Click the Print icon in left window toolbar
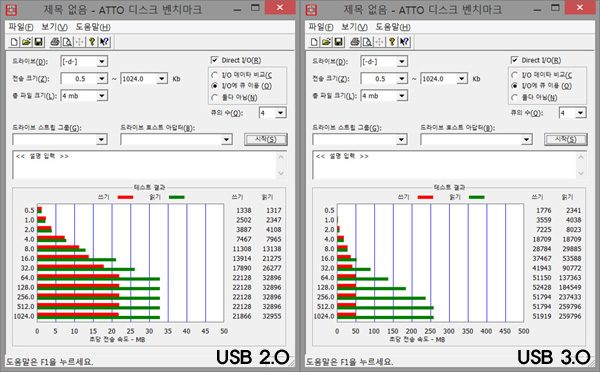Screen dimensions: 600x374 [55, 42]
